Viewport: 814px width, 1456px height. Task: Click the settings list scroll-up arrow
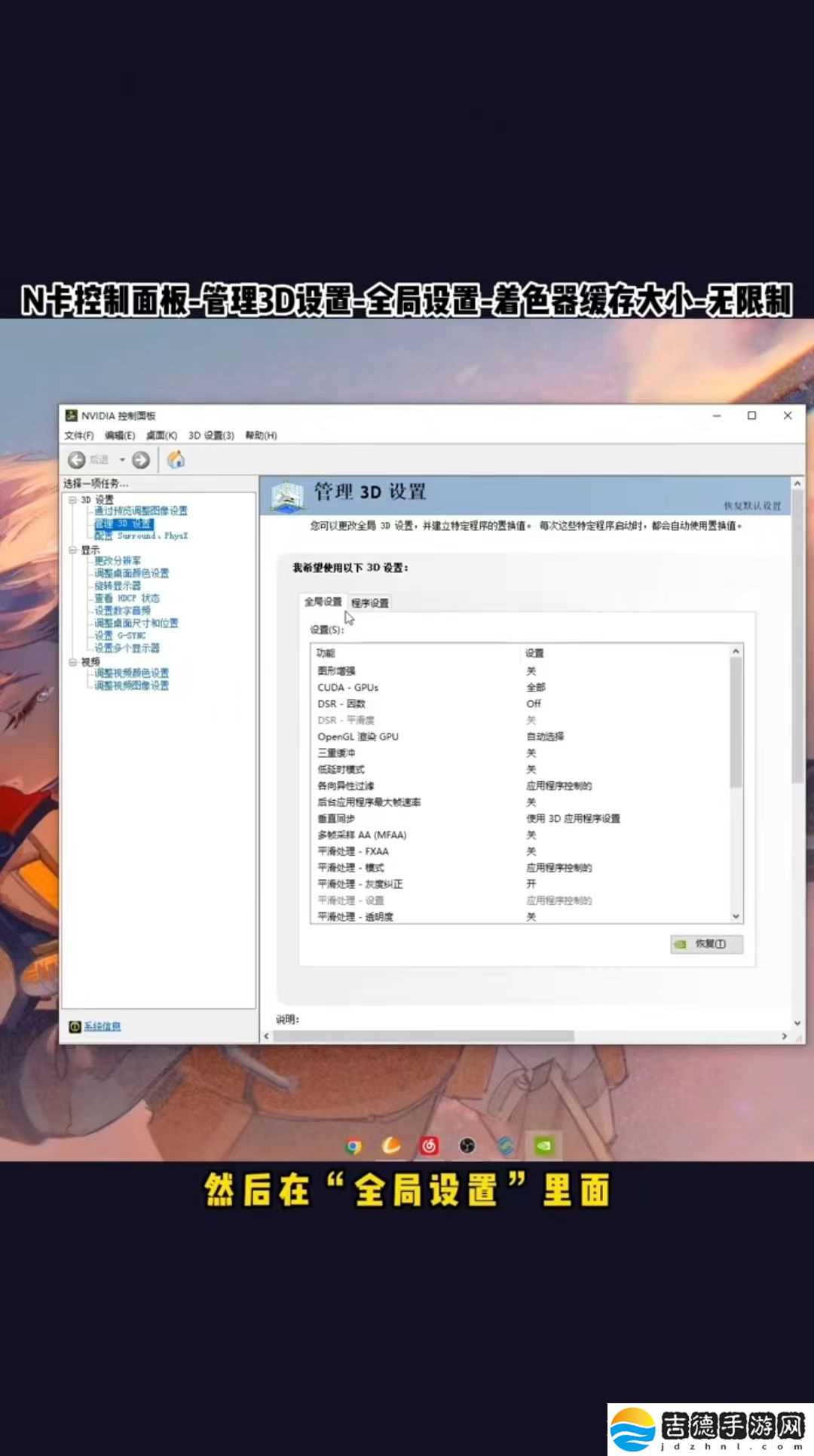(x=736, y=651)
